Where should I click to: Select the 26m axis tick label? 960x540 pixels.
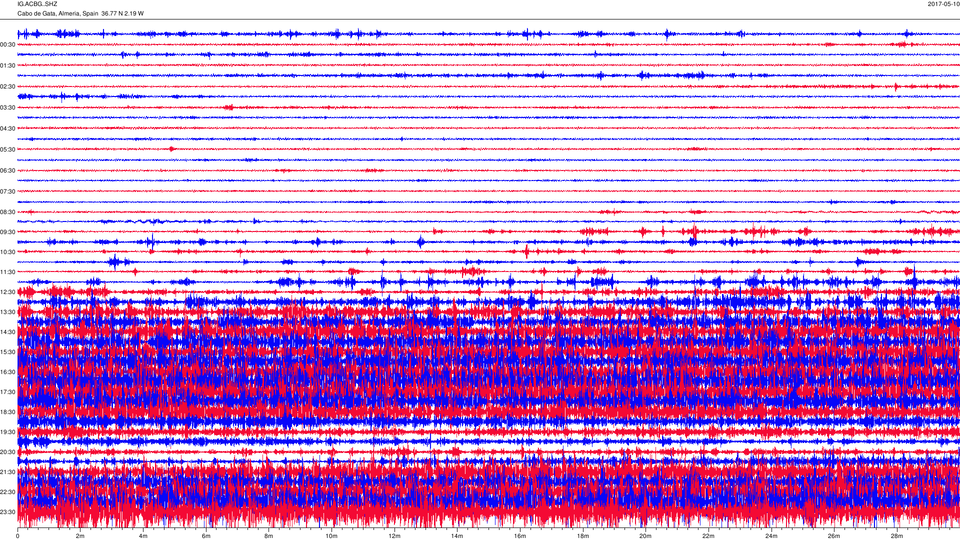833,536
